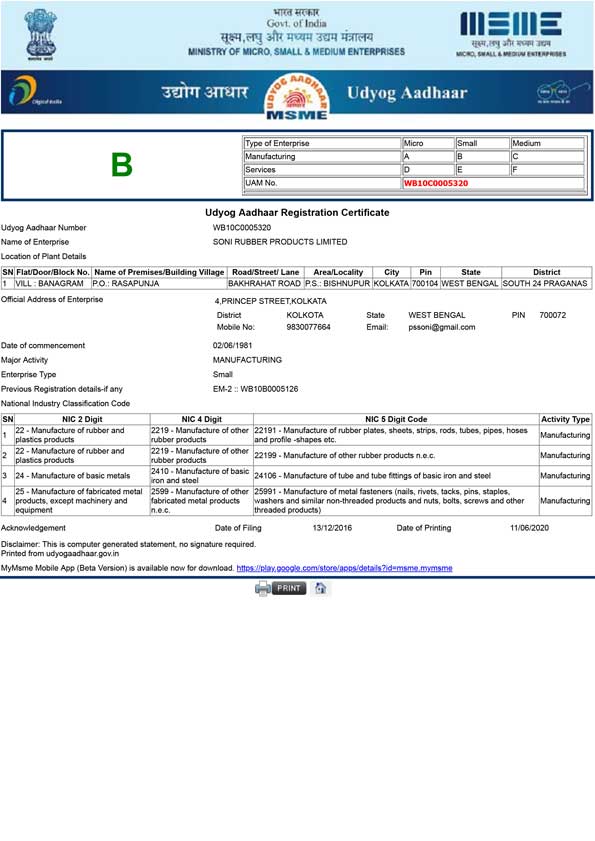Viewport: 595px width, 841px height.
Task: Click the printer icon beside PRINT
Action: tap(263, 588)
